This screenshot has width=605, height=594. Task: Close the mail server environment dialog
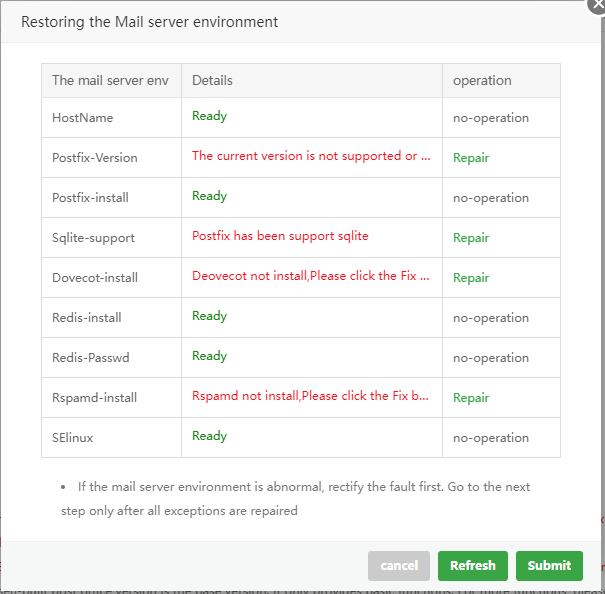click(x=598, y=4)
